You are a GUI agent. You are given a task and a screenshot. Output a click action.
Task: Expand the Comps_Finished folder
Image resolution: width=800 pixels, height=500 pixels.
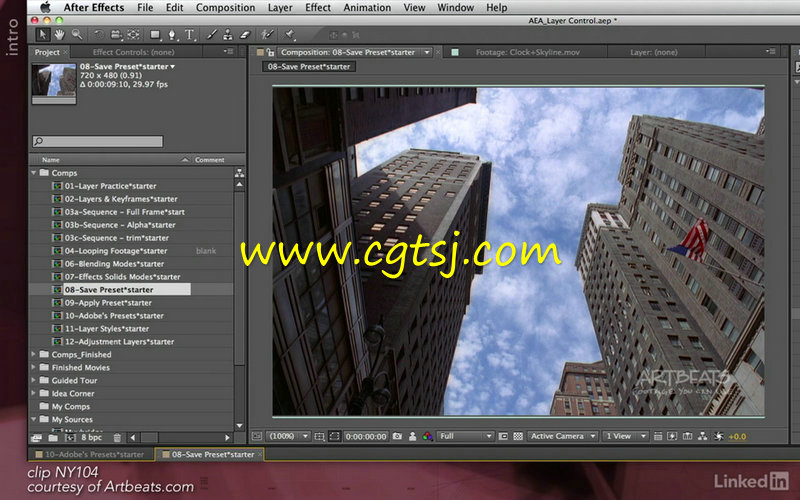click(x=34, y=354)
